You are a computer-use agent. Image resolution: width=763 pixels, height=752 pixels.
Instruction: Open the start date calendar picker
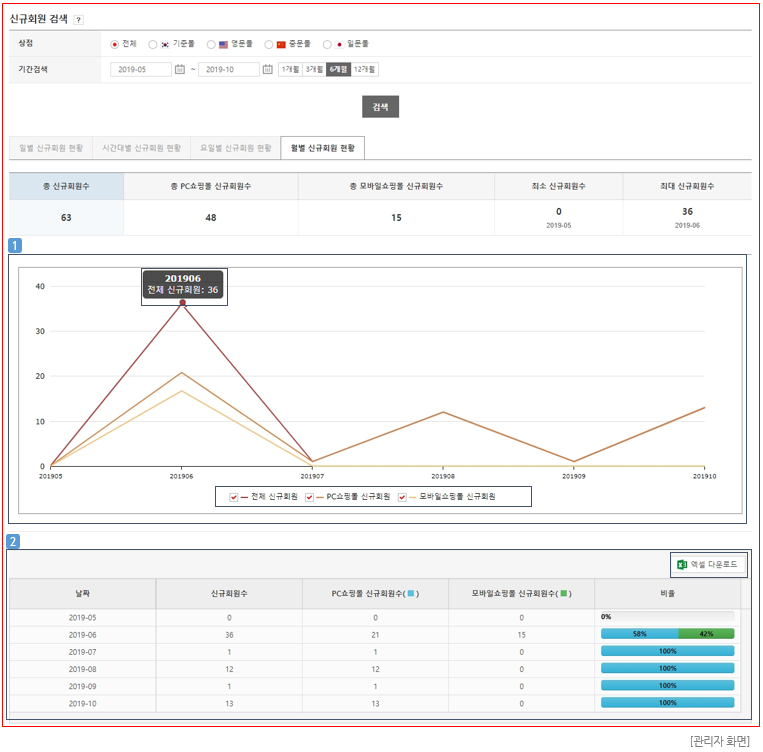pos(180,70)
